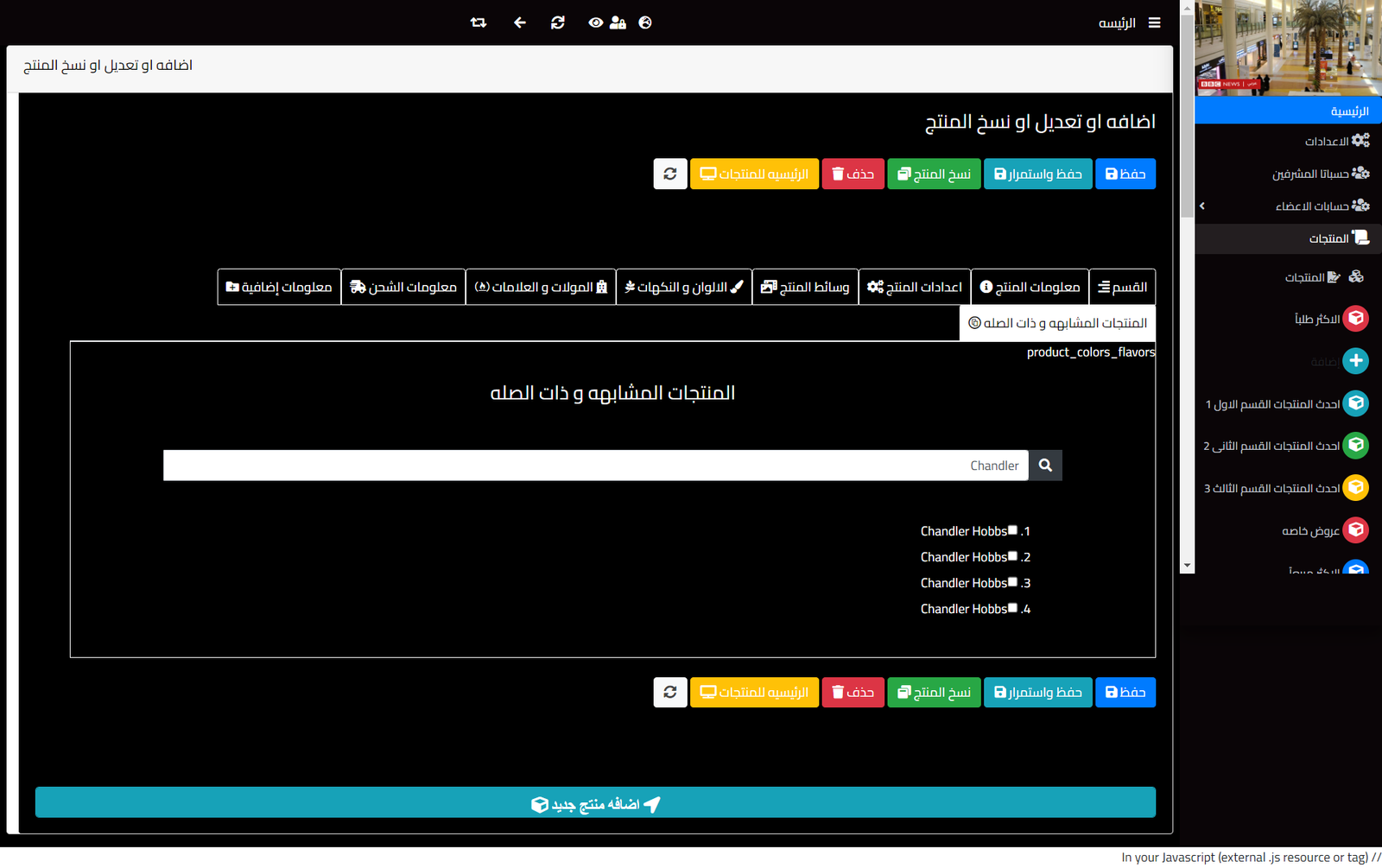Click the اضافه منتج جديد wide button
This screenshot has width=1382, height=868.
click(595, 802)
